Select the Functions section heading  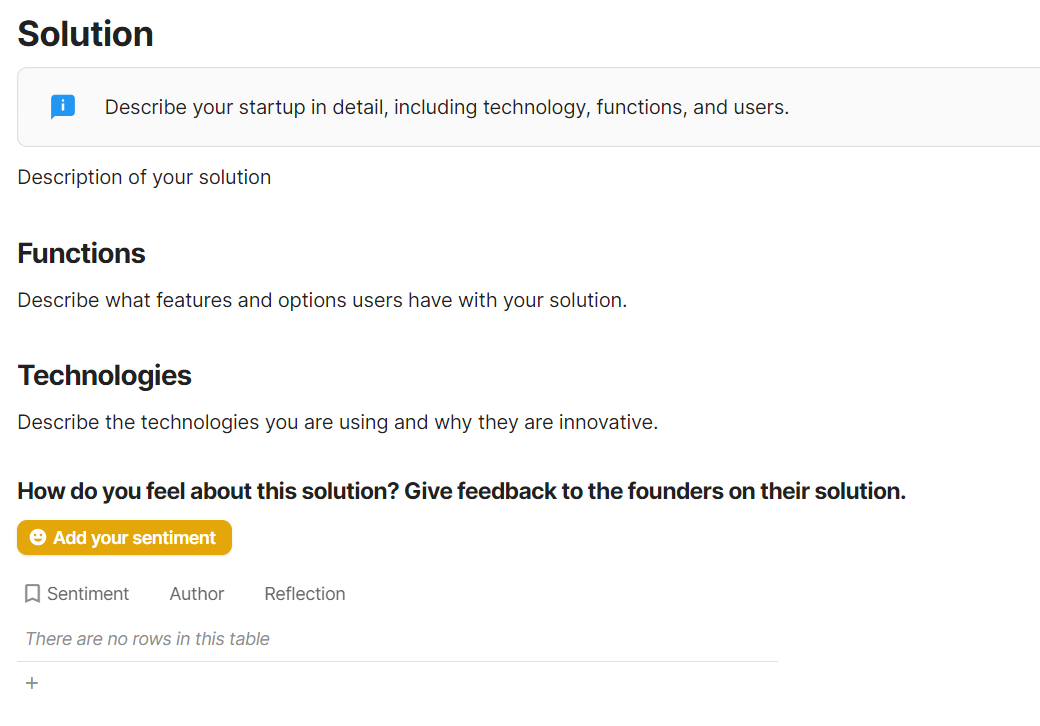pyautogui.click(x=82, y=254)
